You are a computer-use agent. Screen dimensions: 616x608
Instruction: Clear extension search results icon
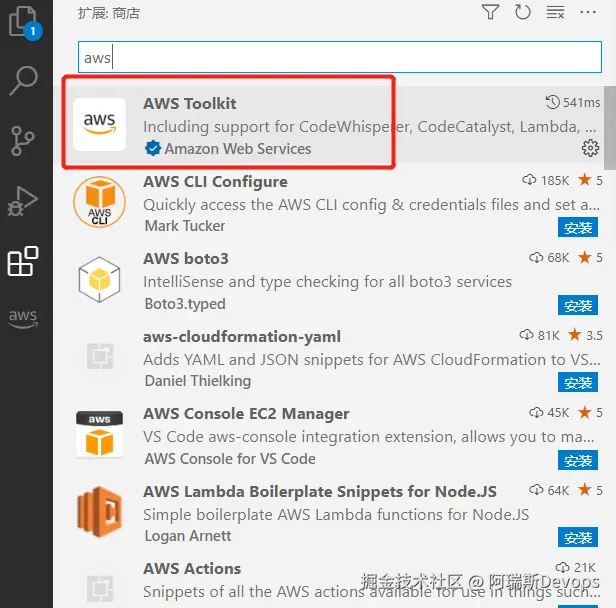point(556,12)
